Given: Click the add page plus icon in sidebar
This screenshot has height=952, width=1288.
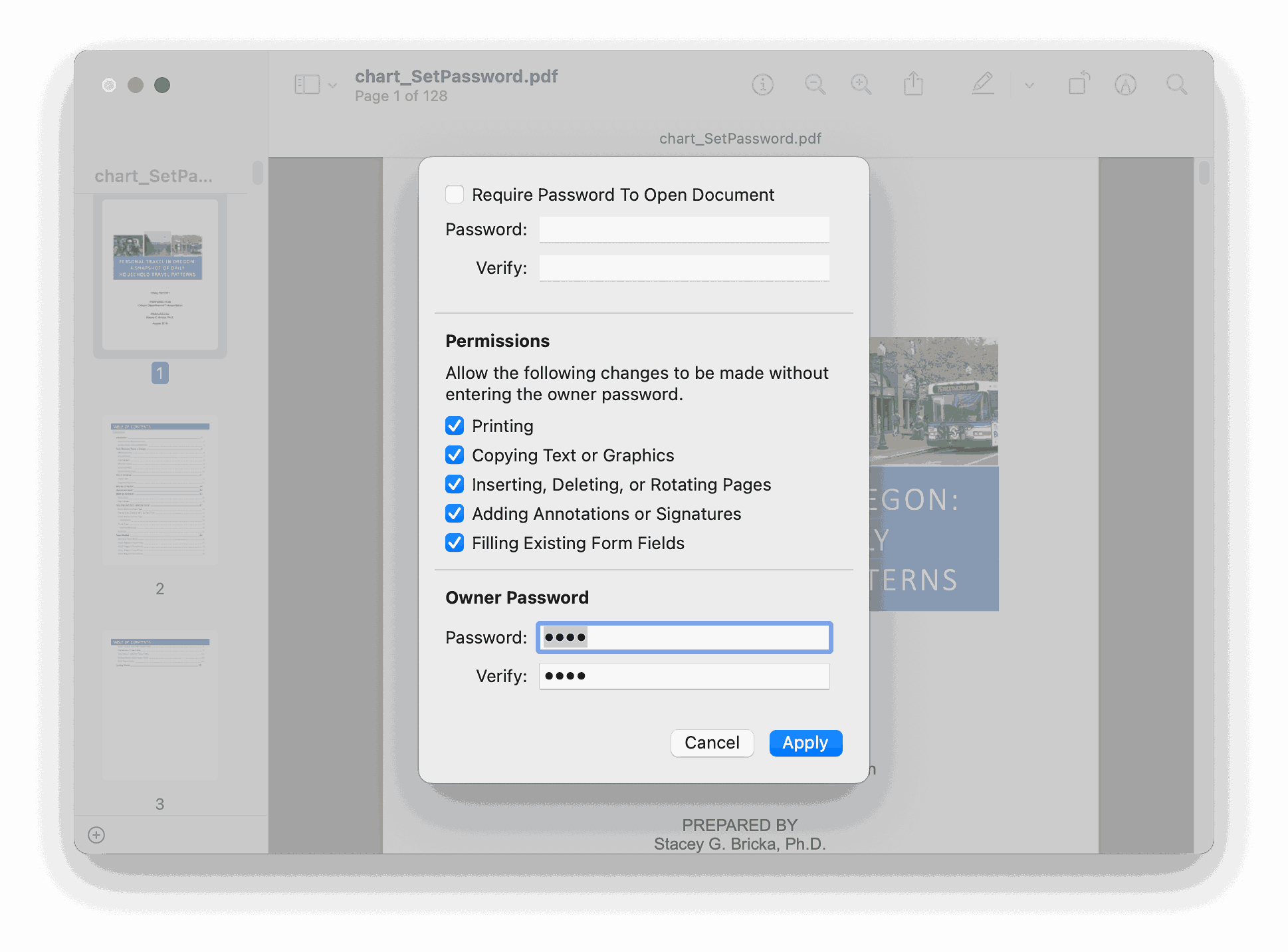Looking at the screenshot, I should [x=96, y=835].
